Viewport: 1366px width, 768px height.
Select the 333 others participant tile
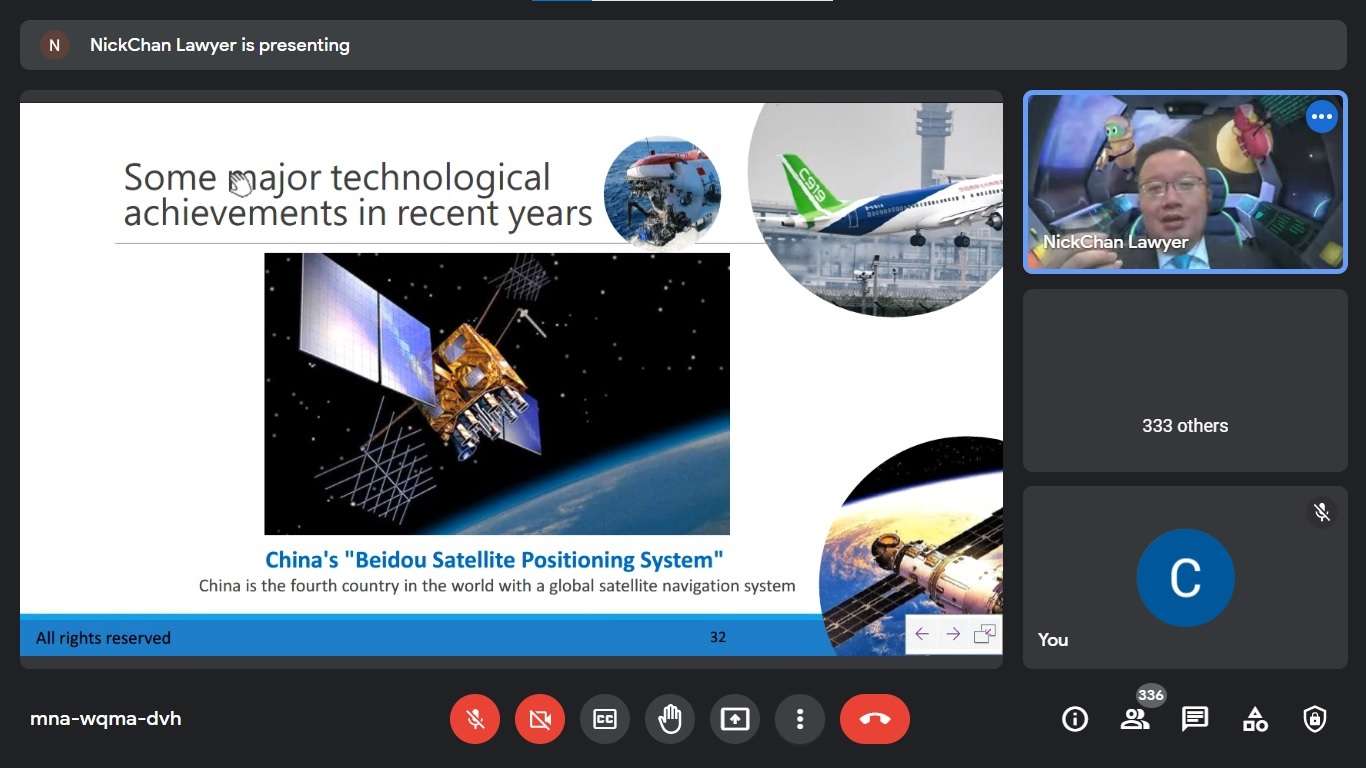[x=1185, y=381]
